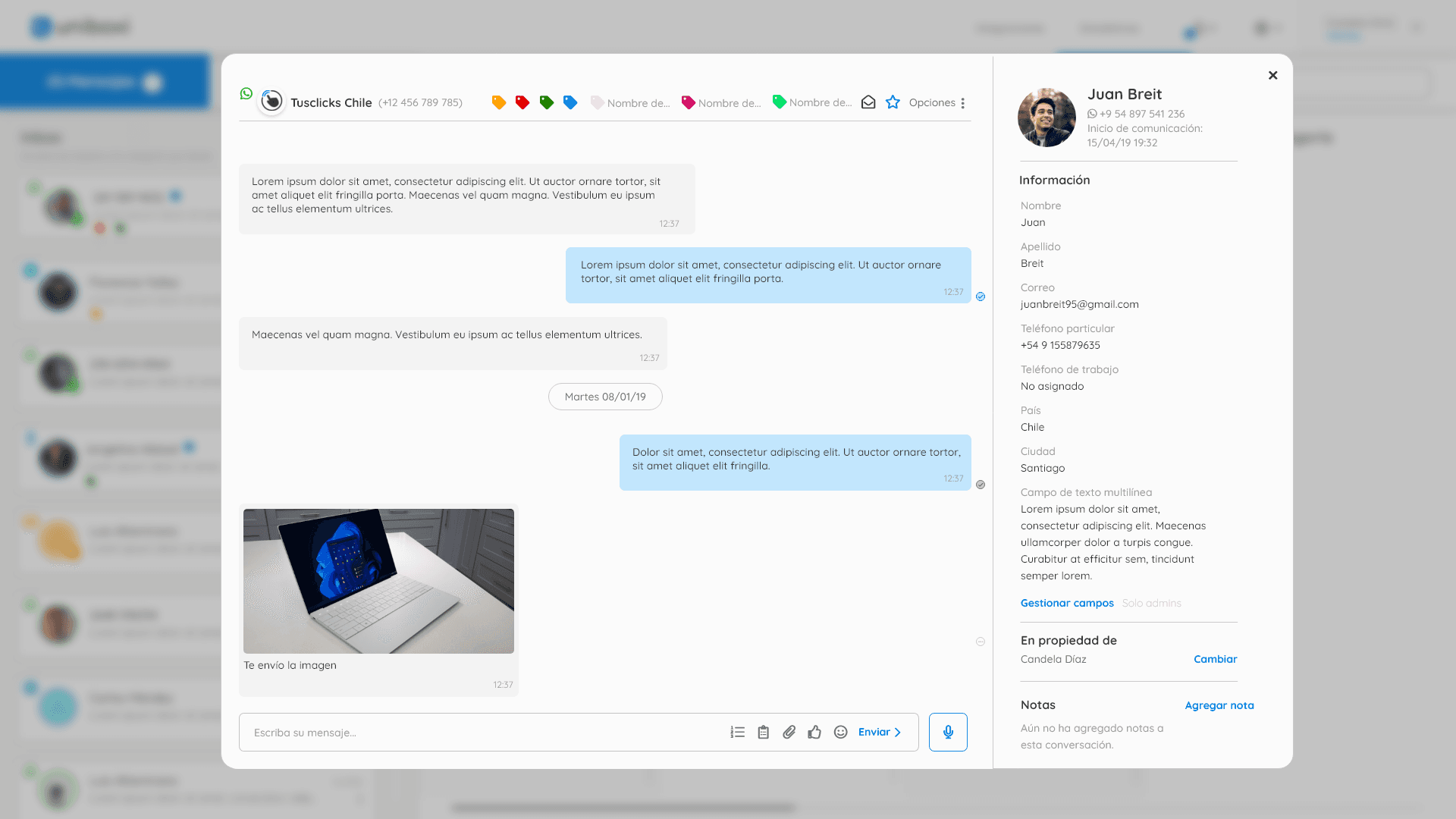Click Agregar nota link

click(1219, 705)
